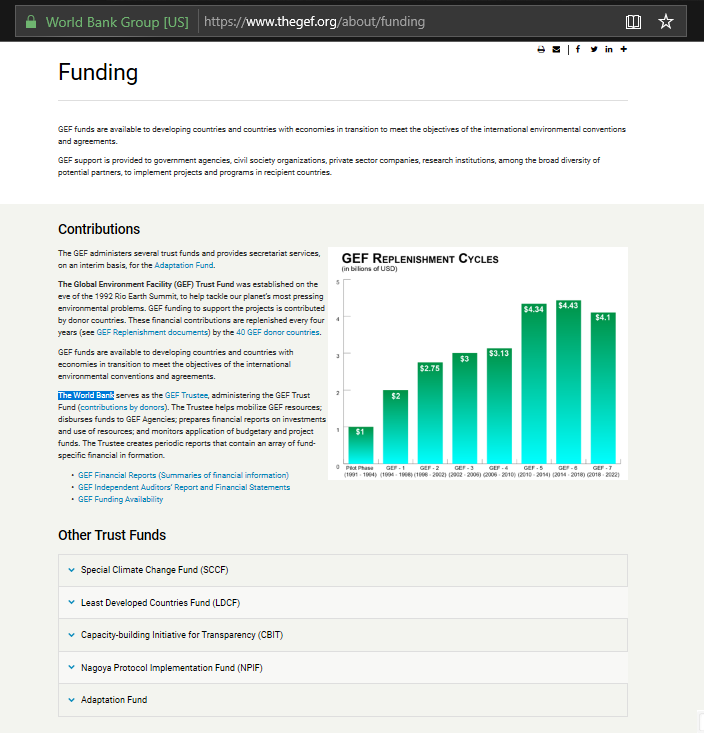Image resolution: width=704 pixels, height=733 pixels.
Task: Expand Special Climate Change Fund (SCCF) chevron
Action: pyautogui.click(x=72, y=570)
